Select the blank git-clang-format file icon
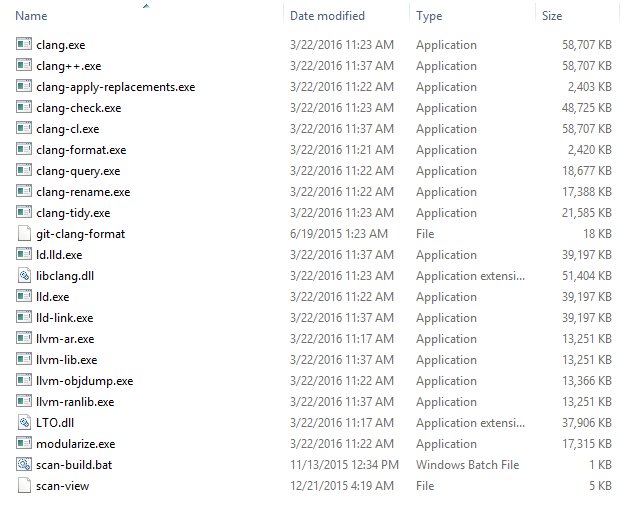 pos(24,233)
